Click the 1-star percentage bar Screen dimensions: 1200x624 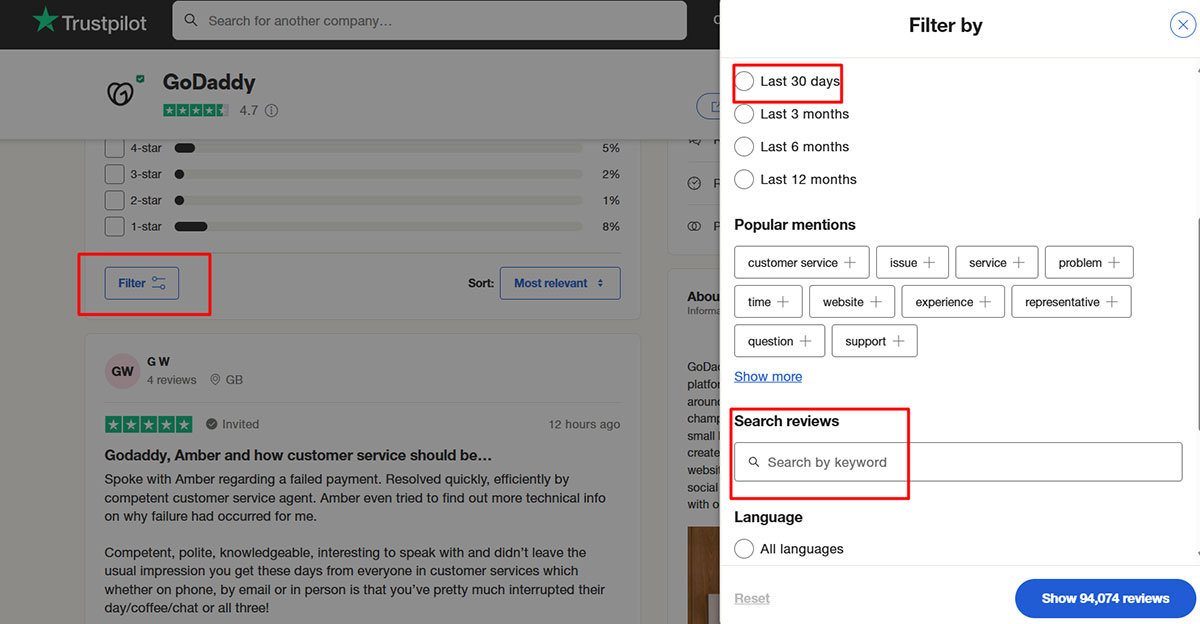pos(378,227)
